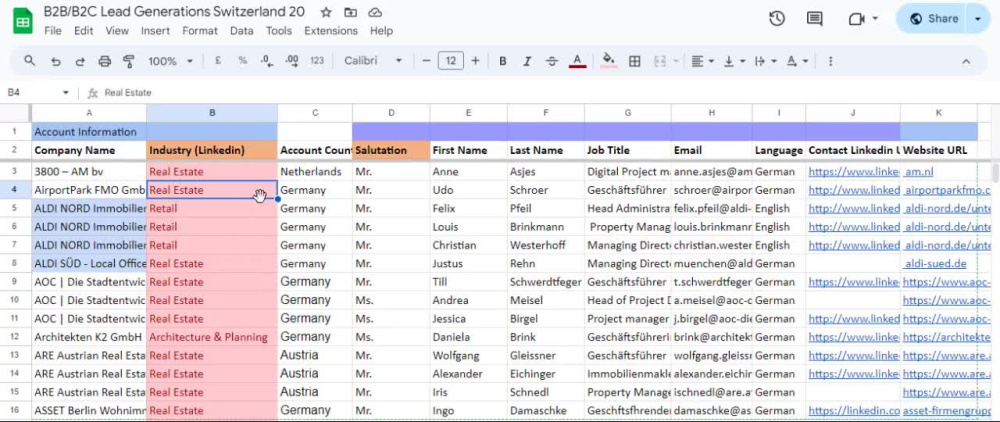Open the fill color picker

608,61
